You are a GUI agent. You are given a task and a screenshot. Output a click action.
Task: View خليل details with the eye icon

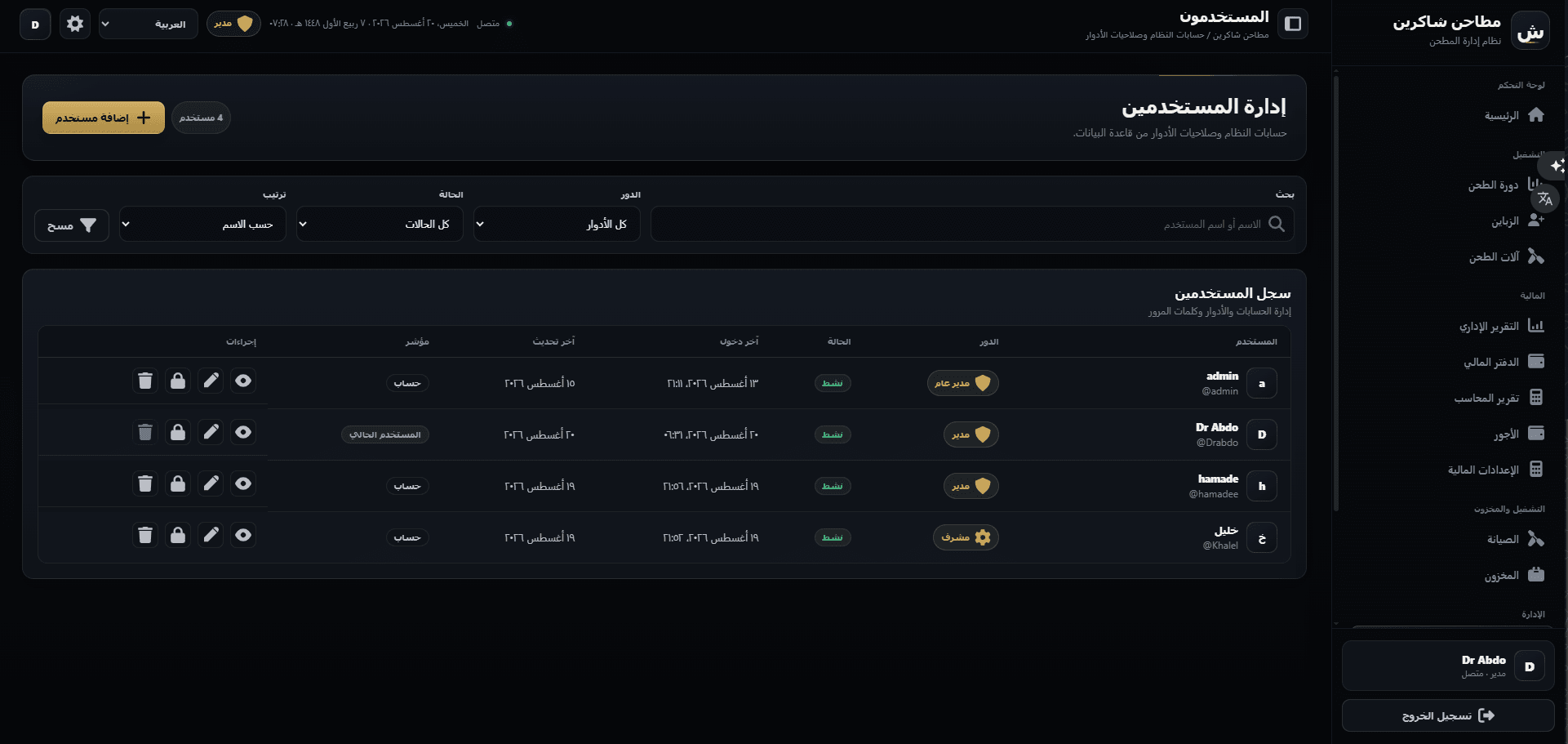coord(243,535)
